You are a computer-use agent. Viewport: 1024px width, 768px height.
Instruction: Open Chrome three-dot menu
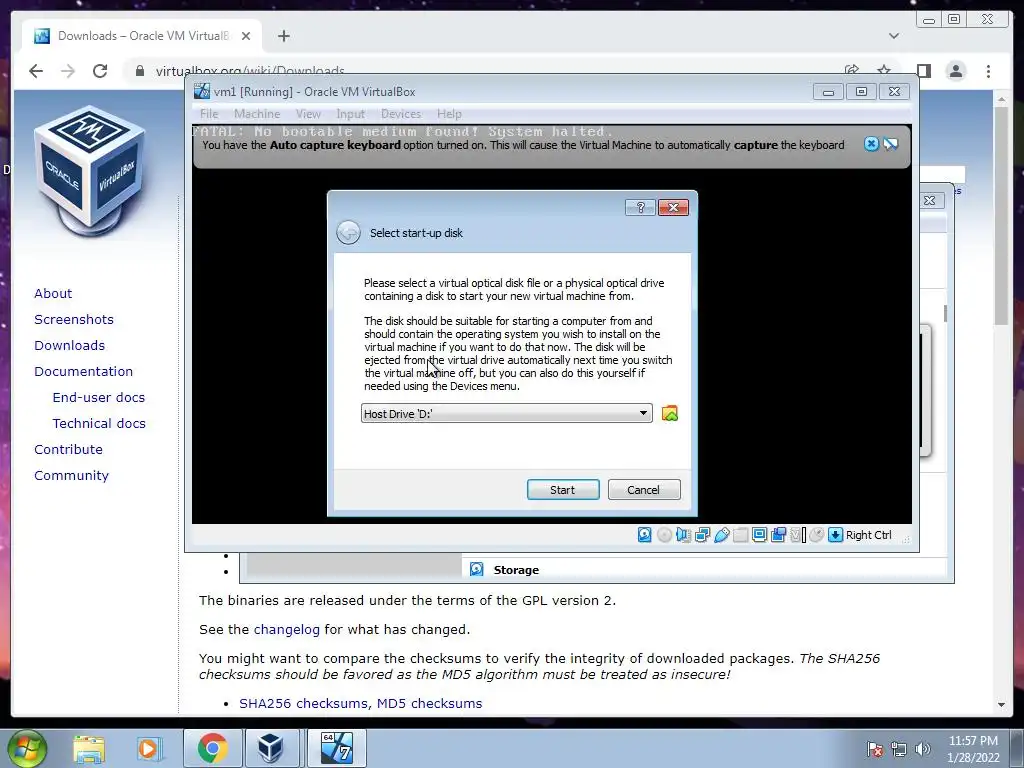click(988, 71)
